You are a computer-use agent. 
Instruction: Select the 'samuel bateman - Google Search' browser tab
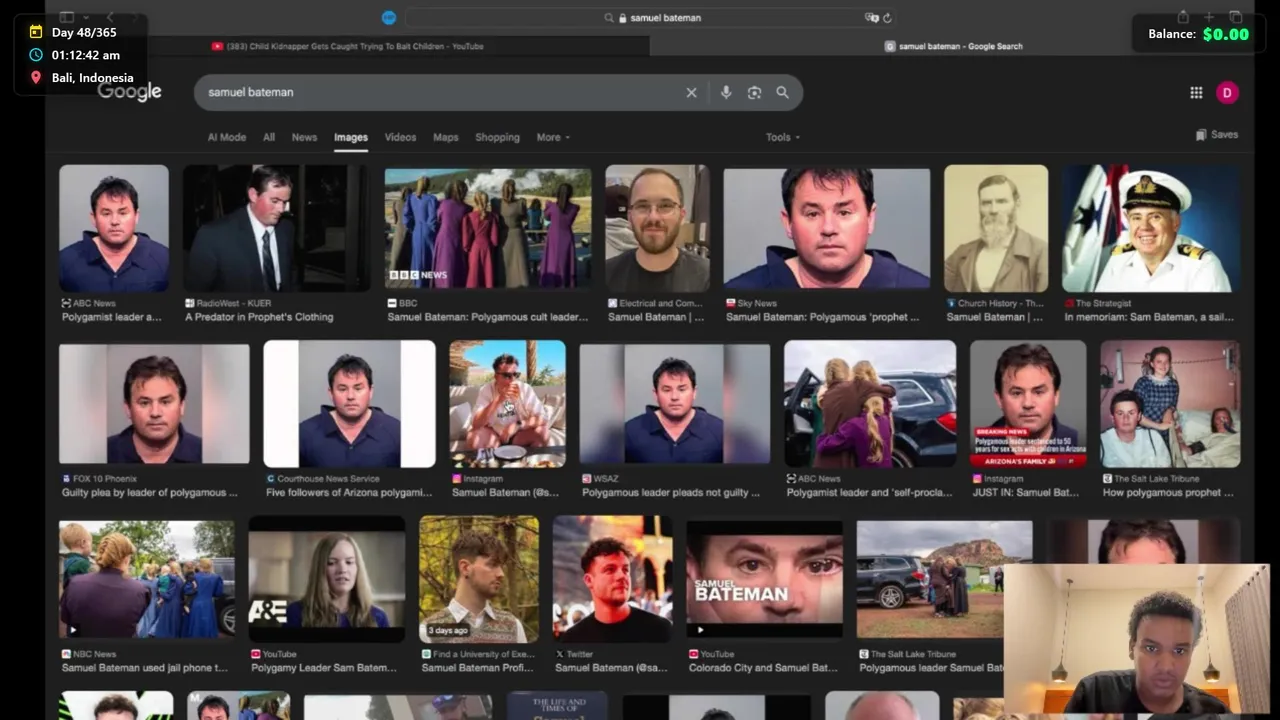click(954, 46)
